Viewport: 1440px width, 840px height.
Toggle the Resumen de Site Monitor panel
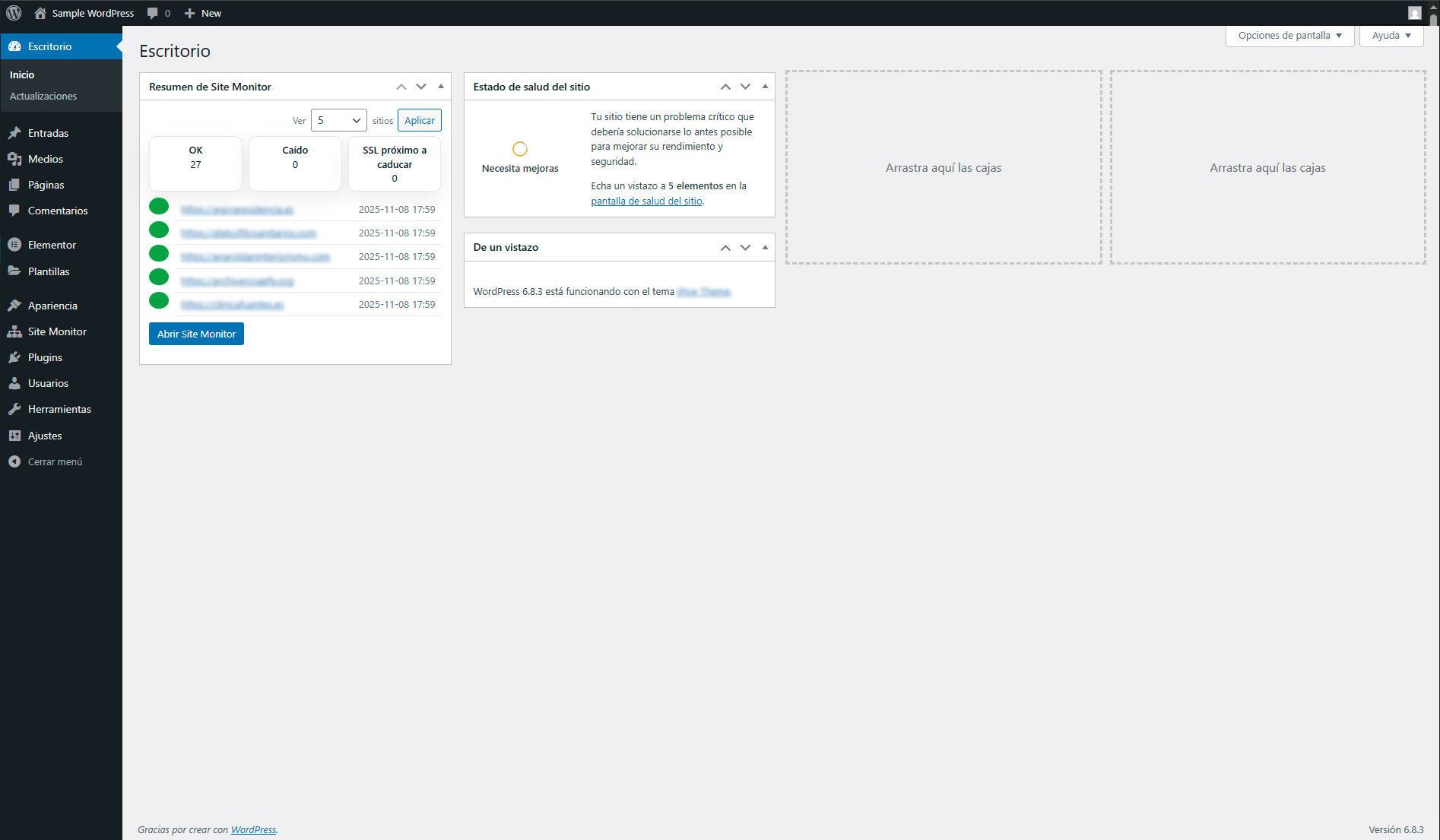(441, 87)
